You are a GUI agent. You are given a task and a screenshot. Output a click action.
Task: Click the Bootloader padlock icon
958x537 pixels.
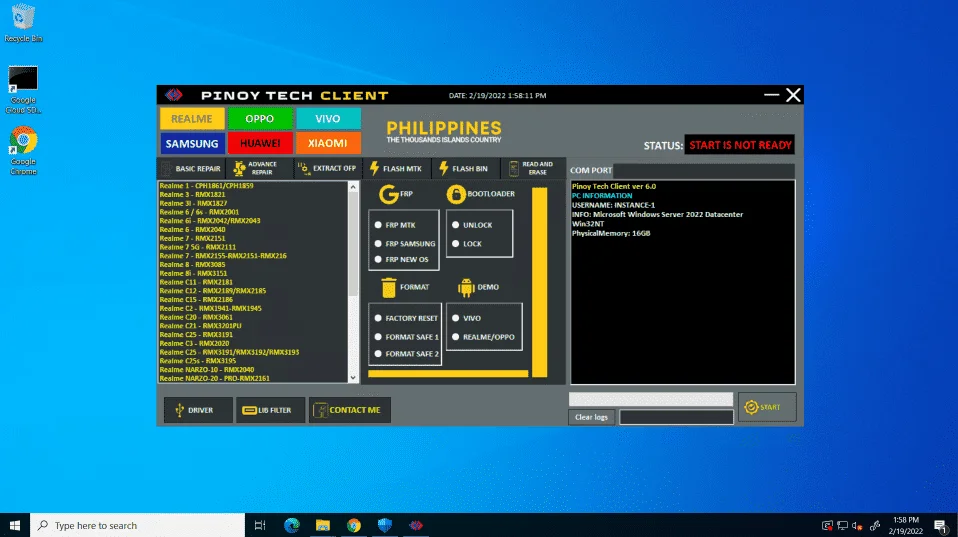(456, 194)
